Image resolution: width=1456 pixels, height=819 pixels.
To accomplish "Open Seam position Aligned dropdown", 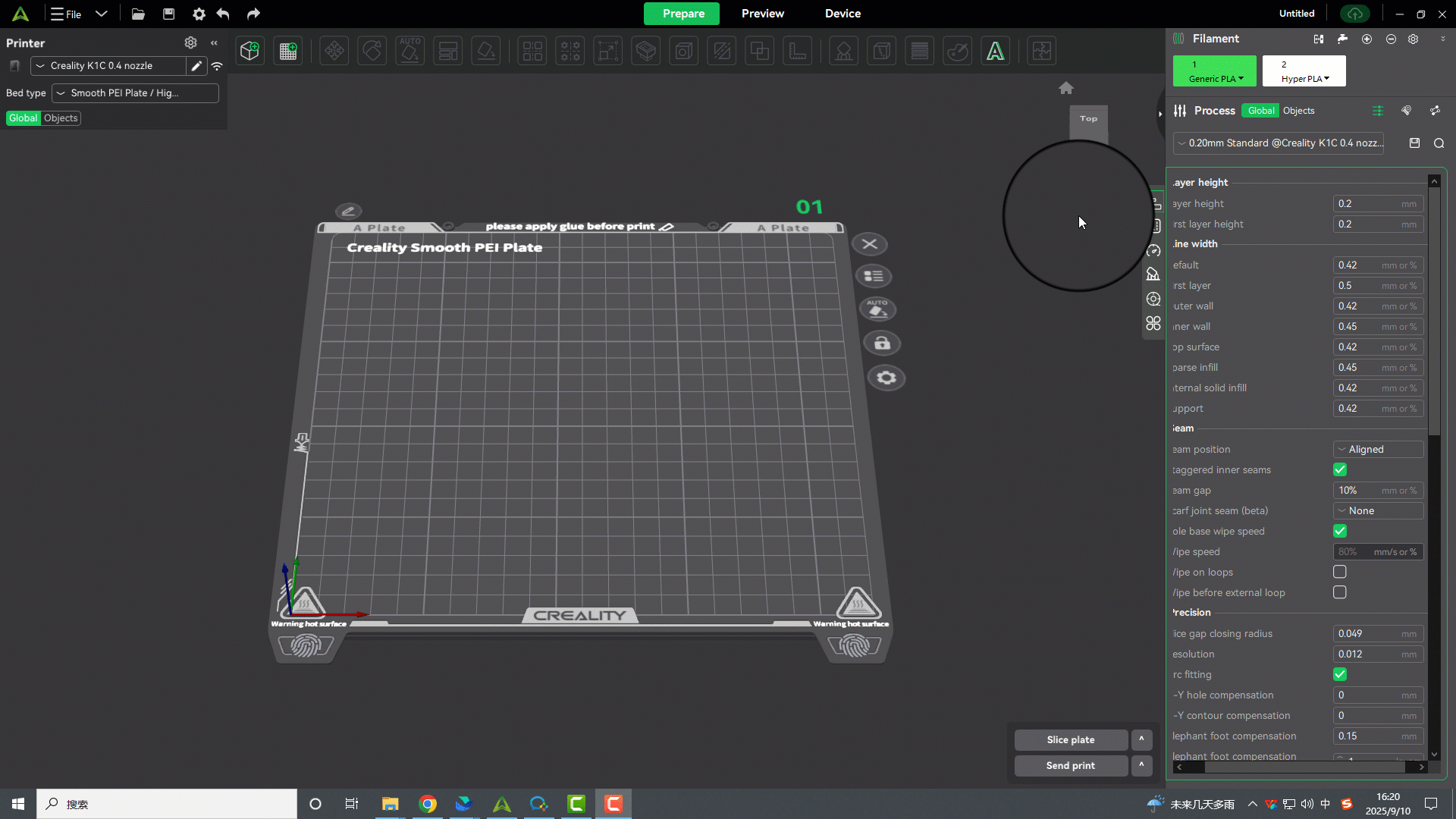I will [x=1378, y=450].
